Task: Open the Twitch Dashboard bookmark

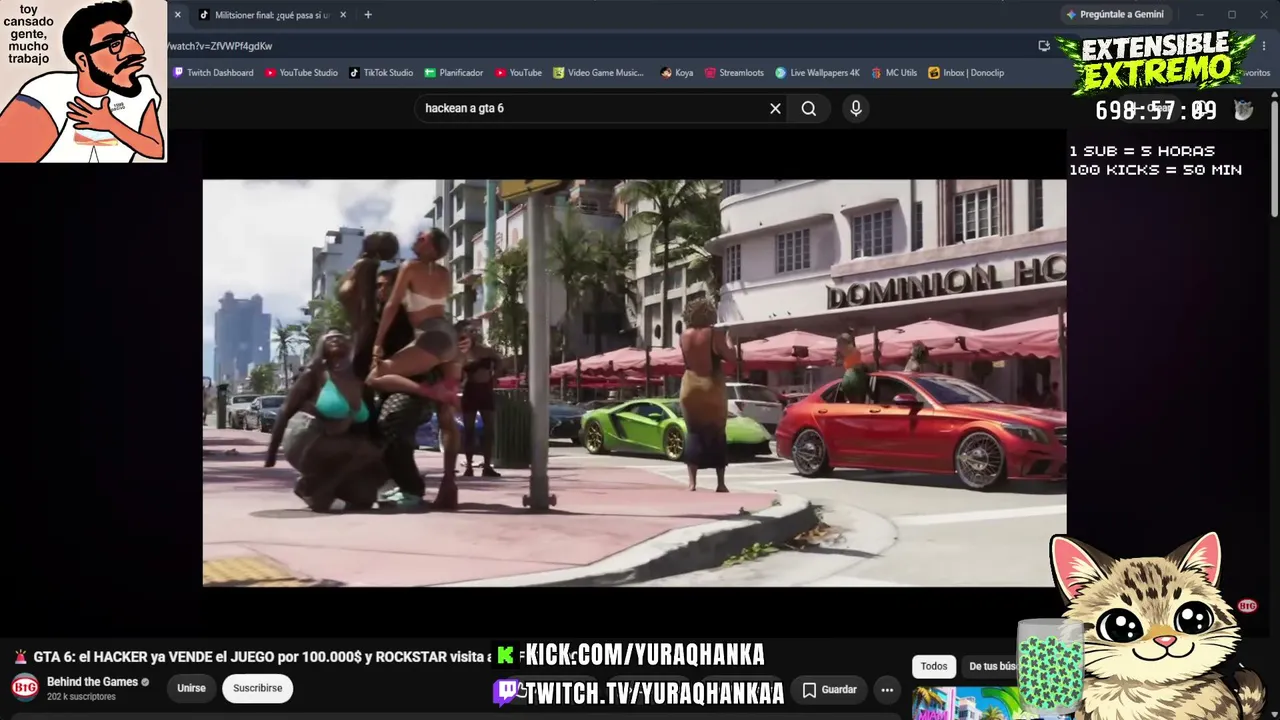Action: (x=213, y=73)
